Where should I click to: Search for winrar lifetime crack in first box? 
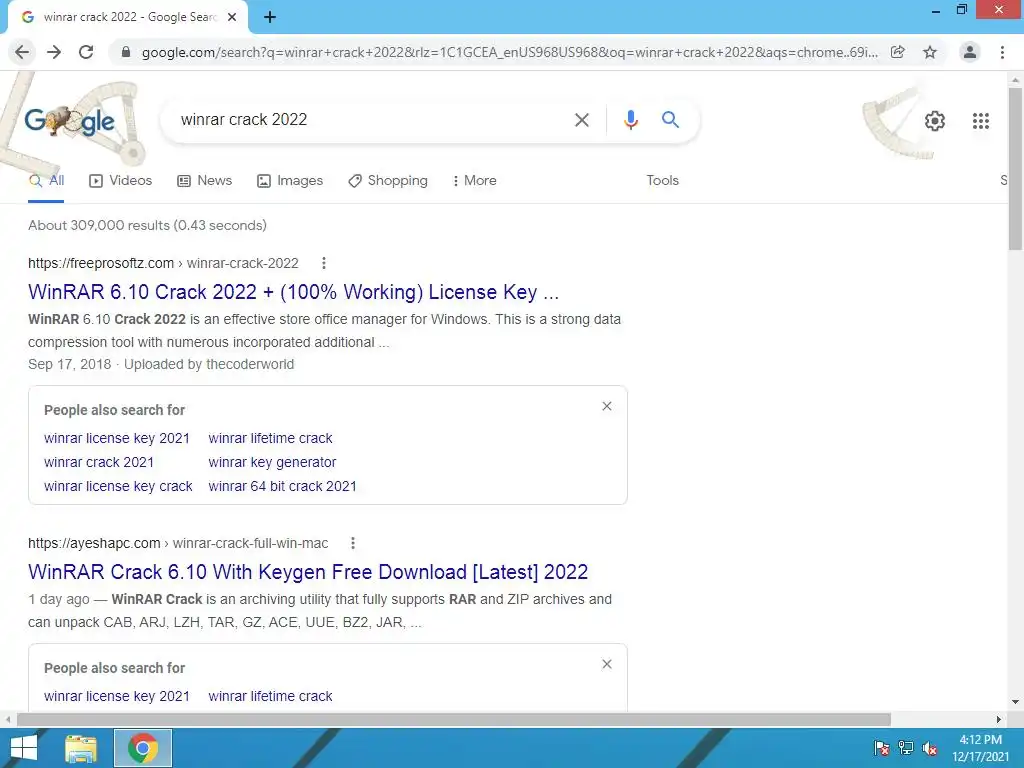tap(270, 438)
